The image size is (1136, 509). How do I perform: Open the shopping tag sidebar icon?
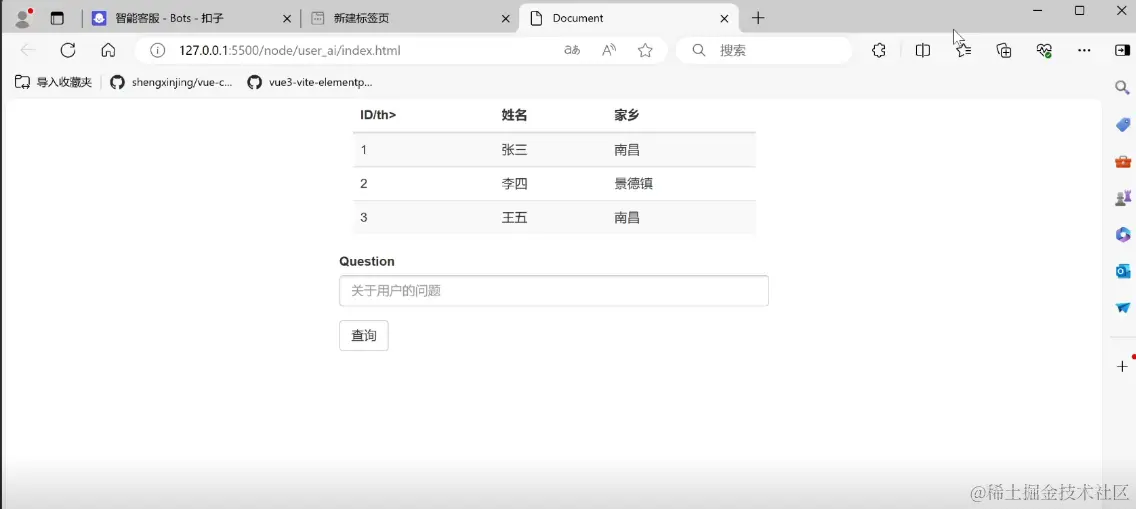[x=1122, y=124]
